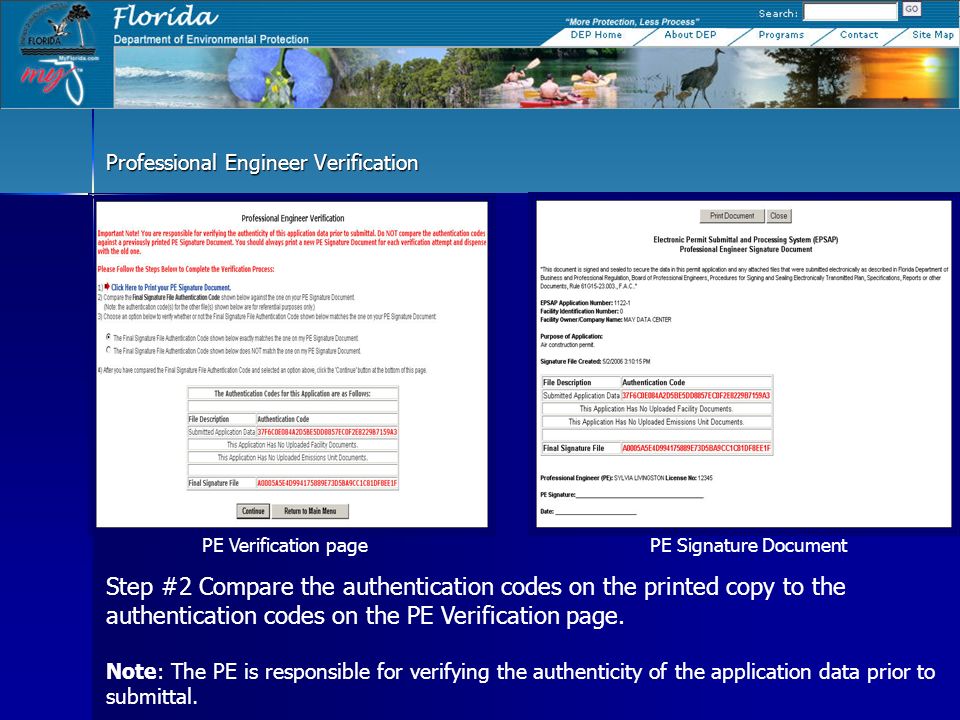Click the 'Professional Engineer Verification' slide title
The width and height of the screenshot is (960, 720).
(261, 163)
